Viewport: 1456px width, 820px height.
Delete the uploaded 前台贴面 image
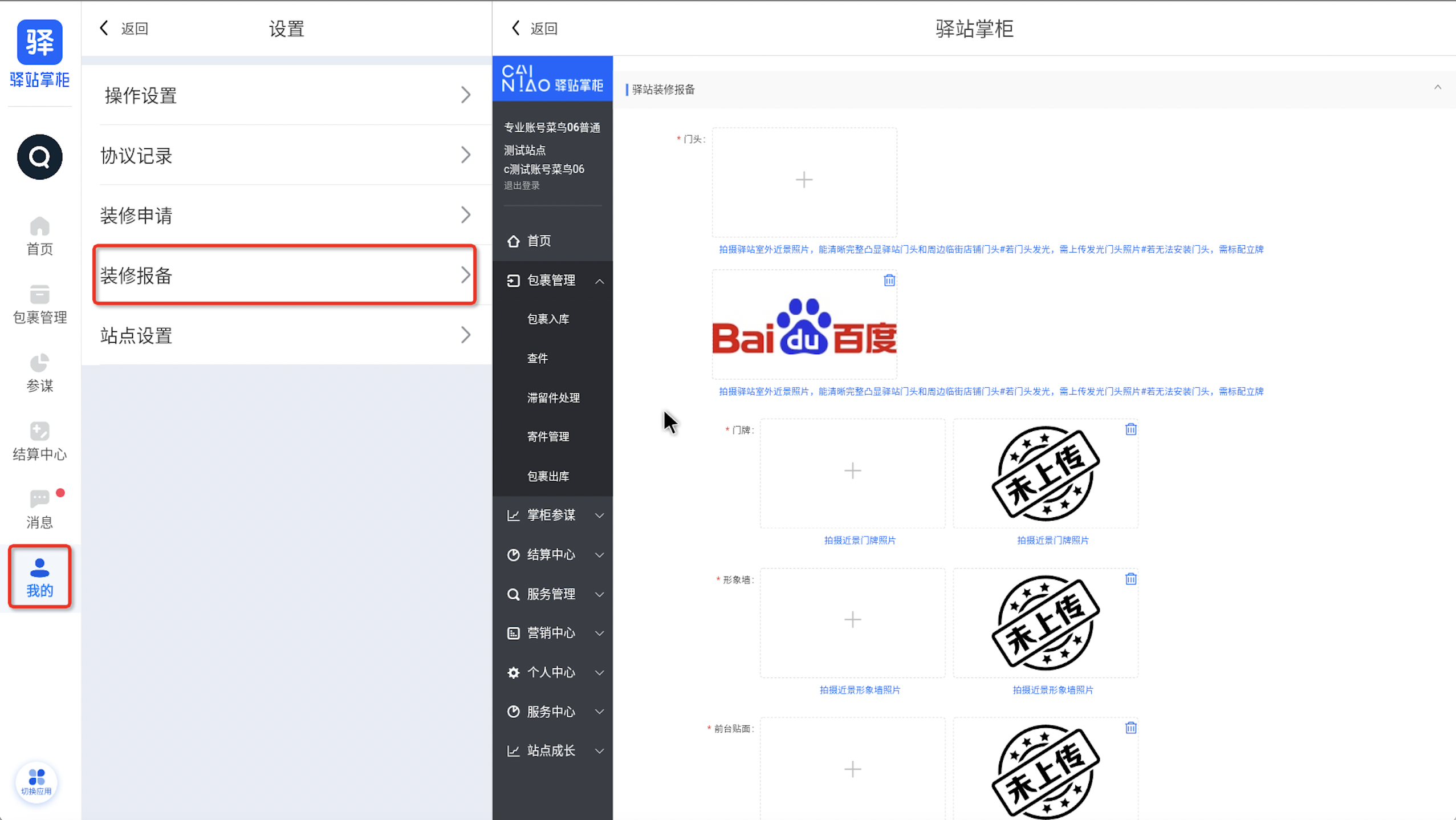coord(1131,728)
